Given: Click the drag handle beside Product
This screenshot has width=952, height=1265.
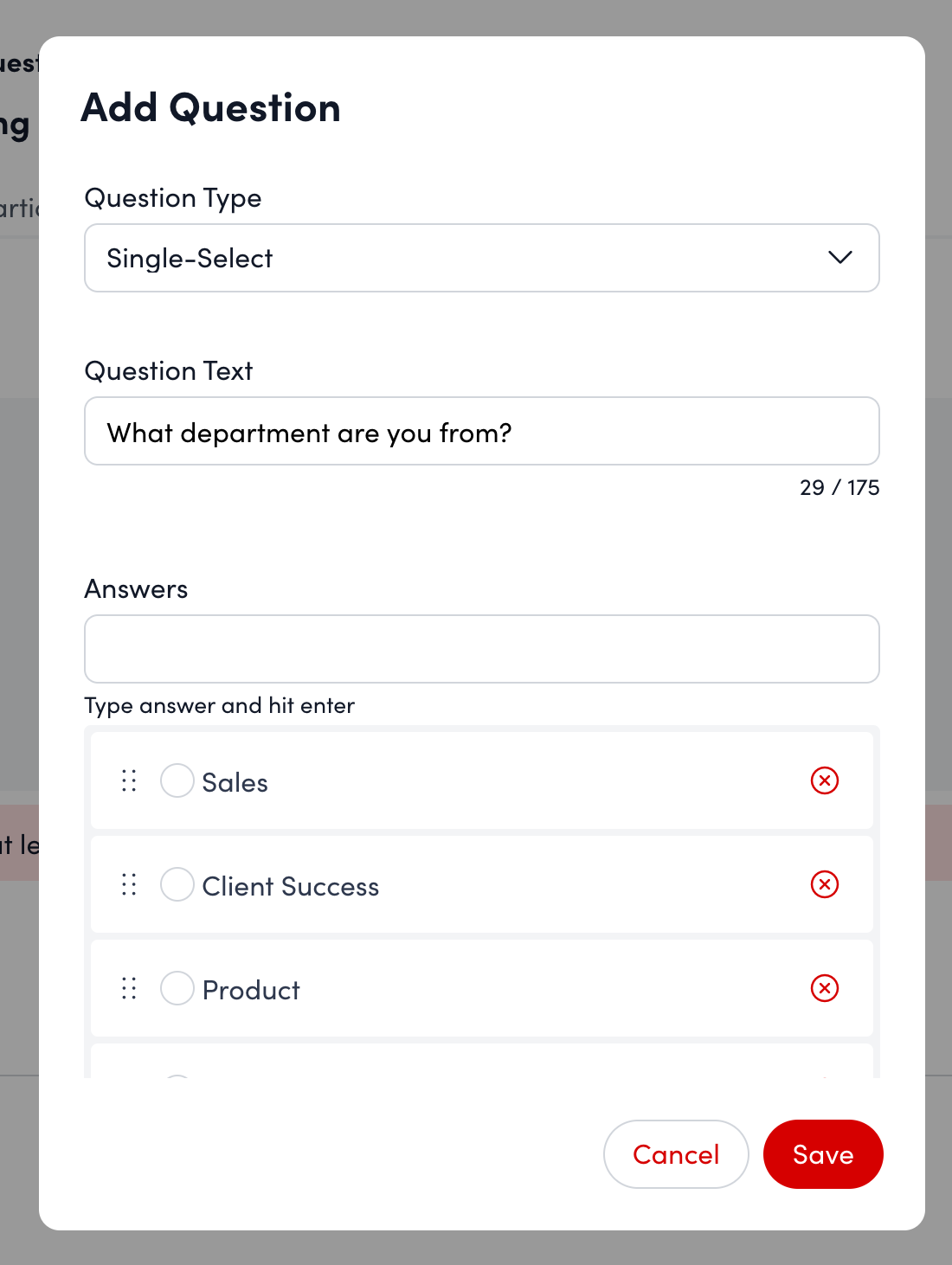Looking at the screenshot, I should coord(128,988).
